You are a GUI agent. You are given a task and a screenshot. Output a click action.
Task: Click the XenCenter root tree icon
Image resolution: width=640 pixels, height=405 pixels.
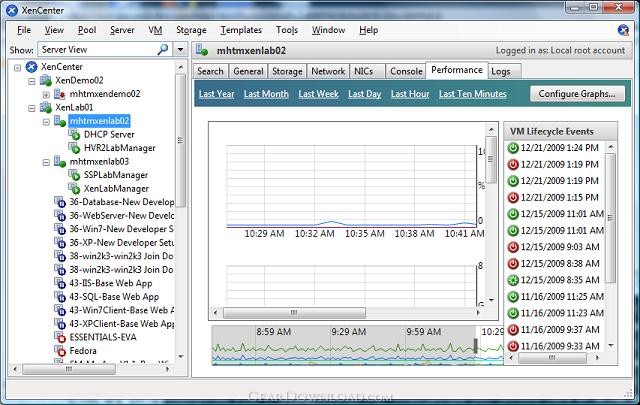click(31, 67)
